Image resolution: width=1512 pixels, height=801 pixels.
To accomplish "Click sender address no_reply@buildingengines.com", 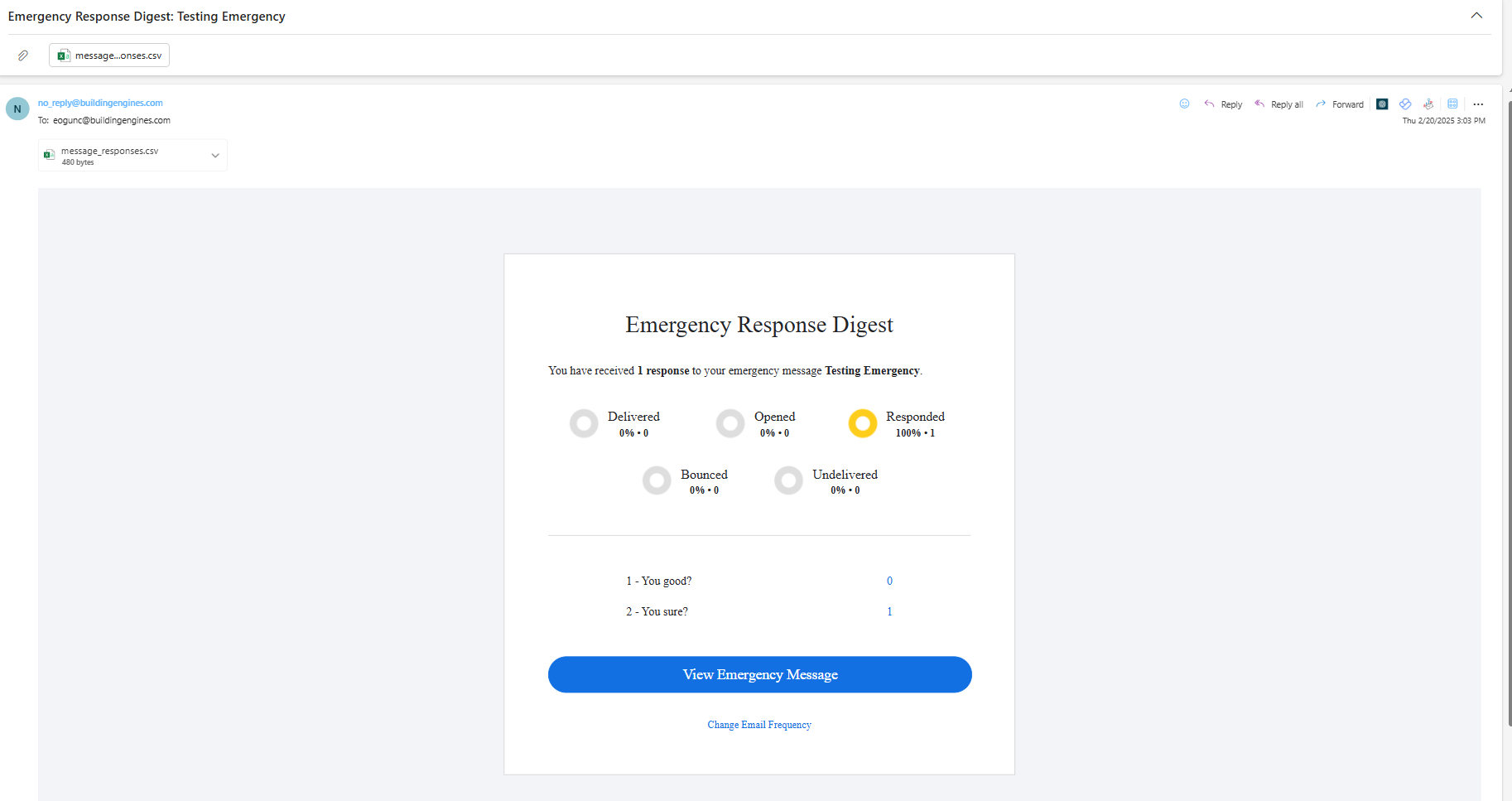I will point(100,103).
